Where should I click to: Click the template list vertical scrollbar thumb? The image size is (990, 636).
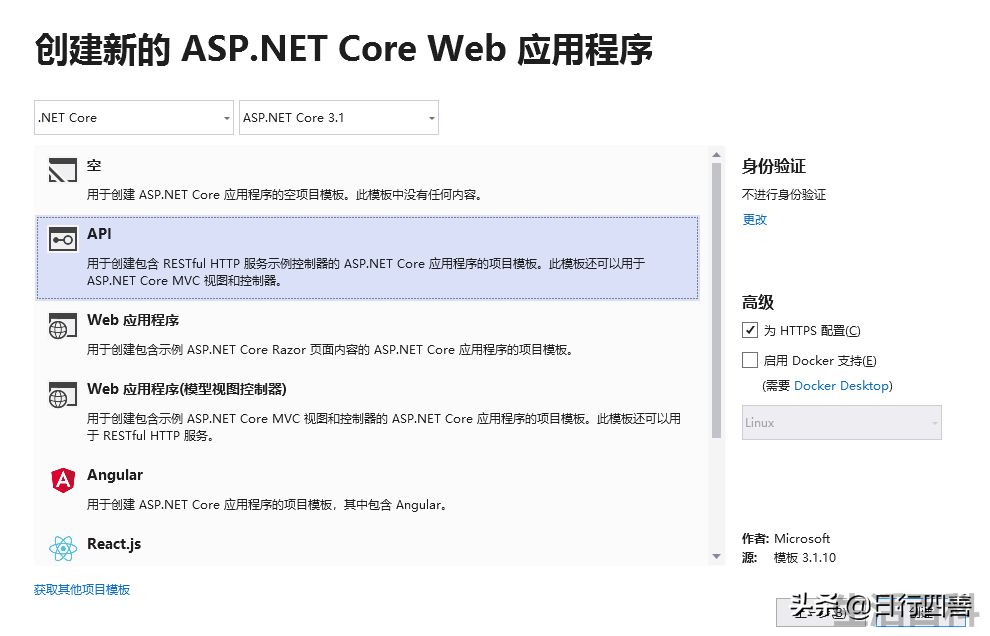(716, 300)
